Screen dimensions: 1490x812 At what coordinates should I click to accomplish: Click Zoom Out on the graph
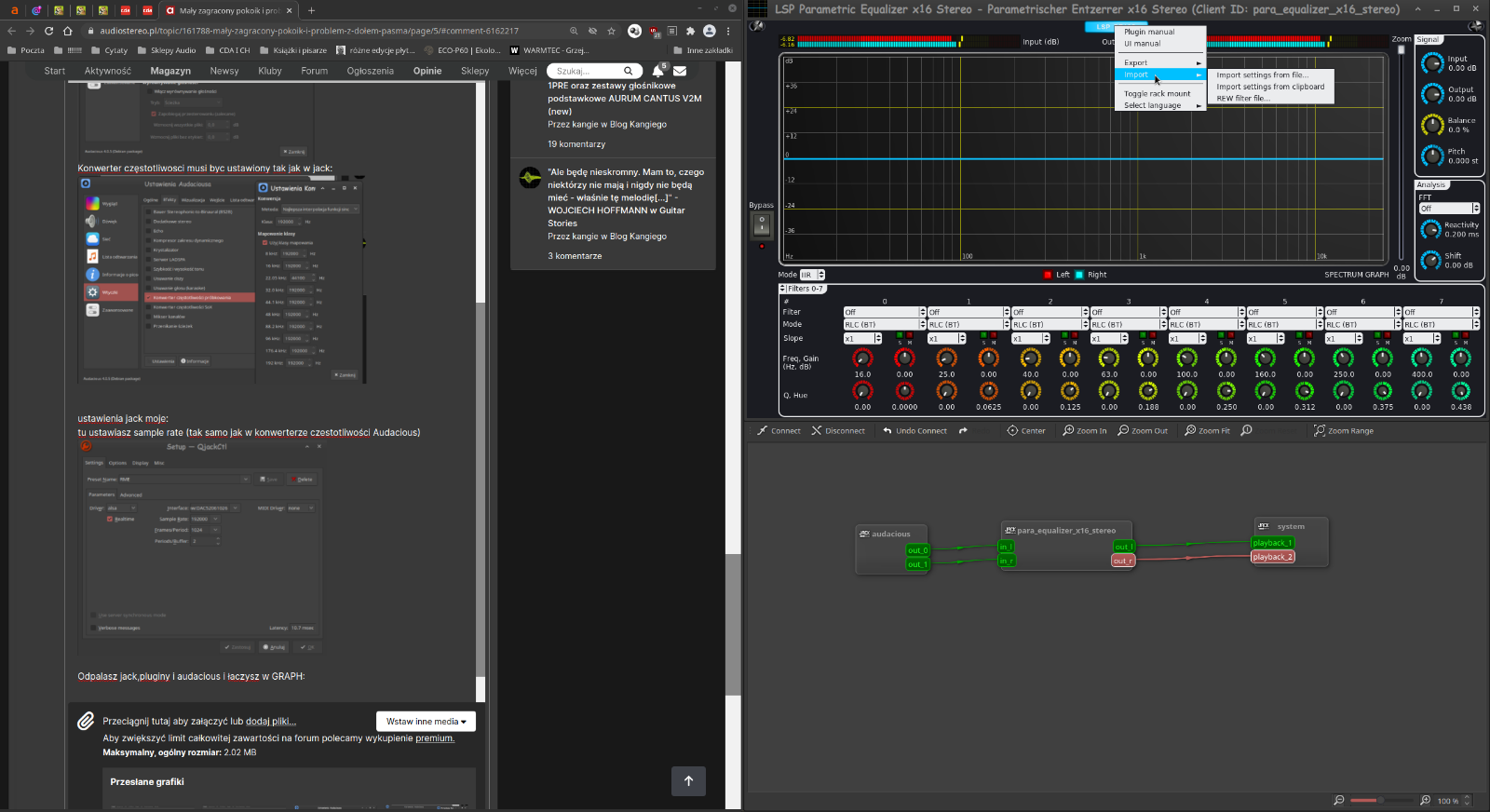pyautogui.click(x=1143, y=430)
